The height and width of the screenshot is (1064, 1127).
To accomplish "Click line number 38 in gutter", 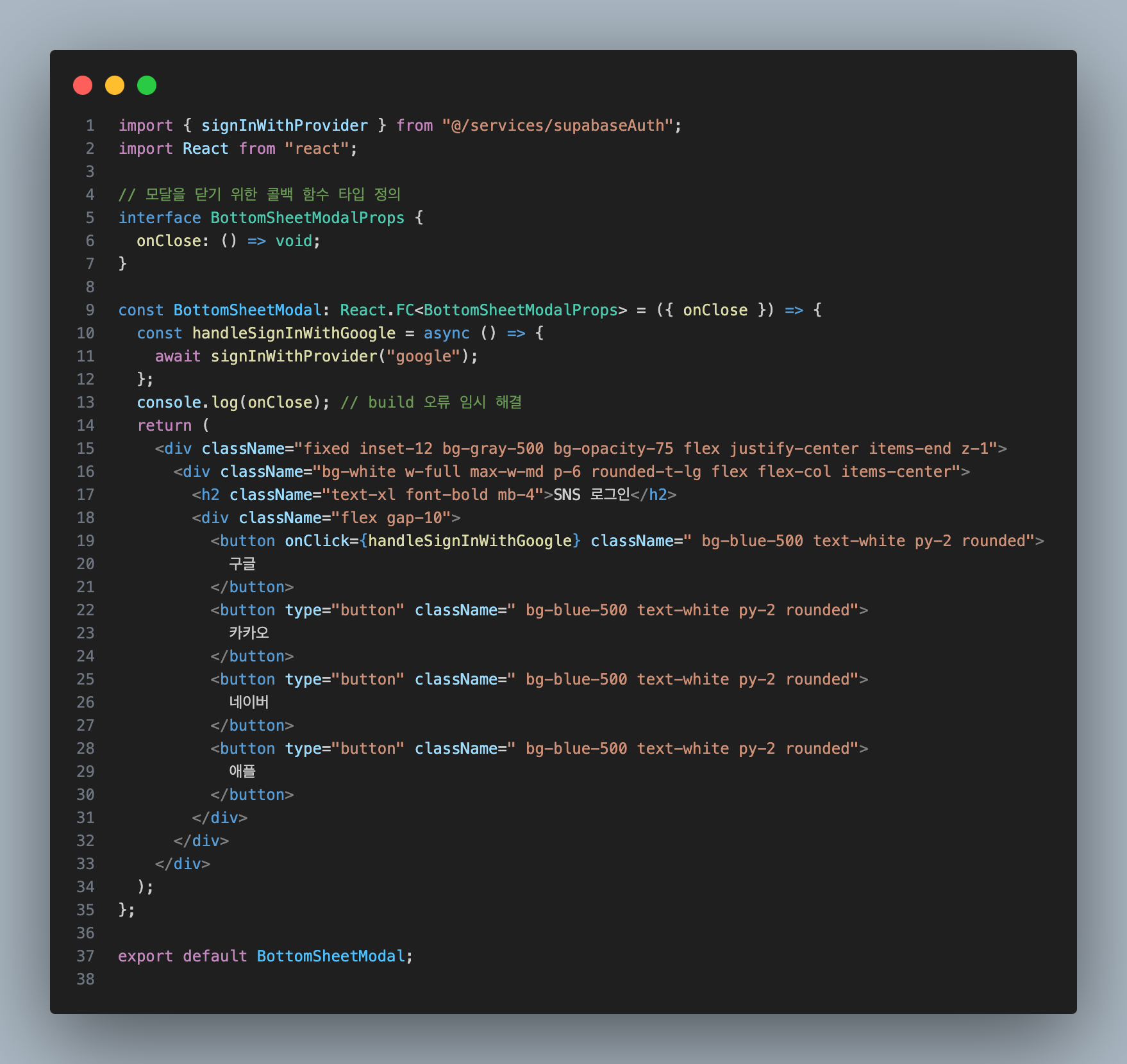I will coord(85,979).
